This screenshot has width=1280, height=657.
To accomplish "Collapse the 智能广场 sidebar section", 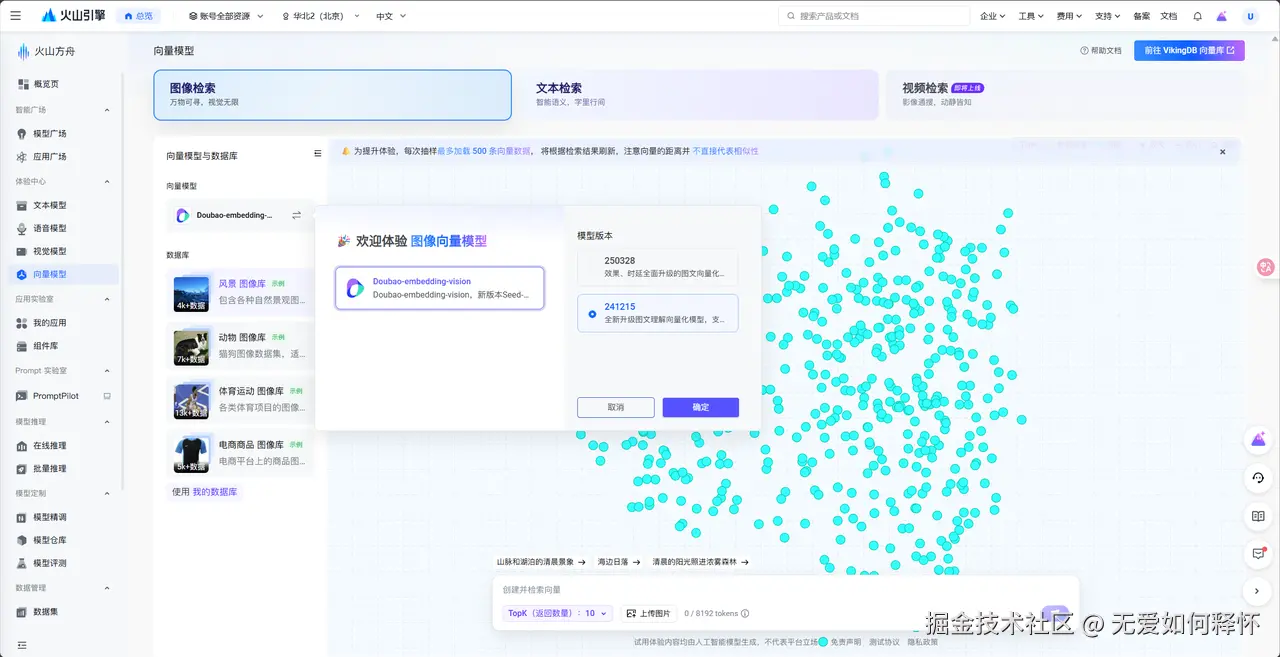I will (107, 110).
